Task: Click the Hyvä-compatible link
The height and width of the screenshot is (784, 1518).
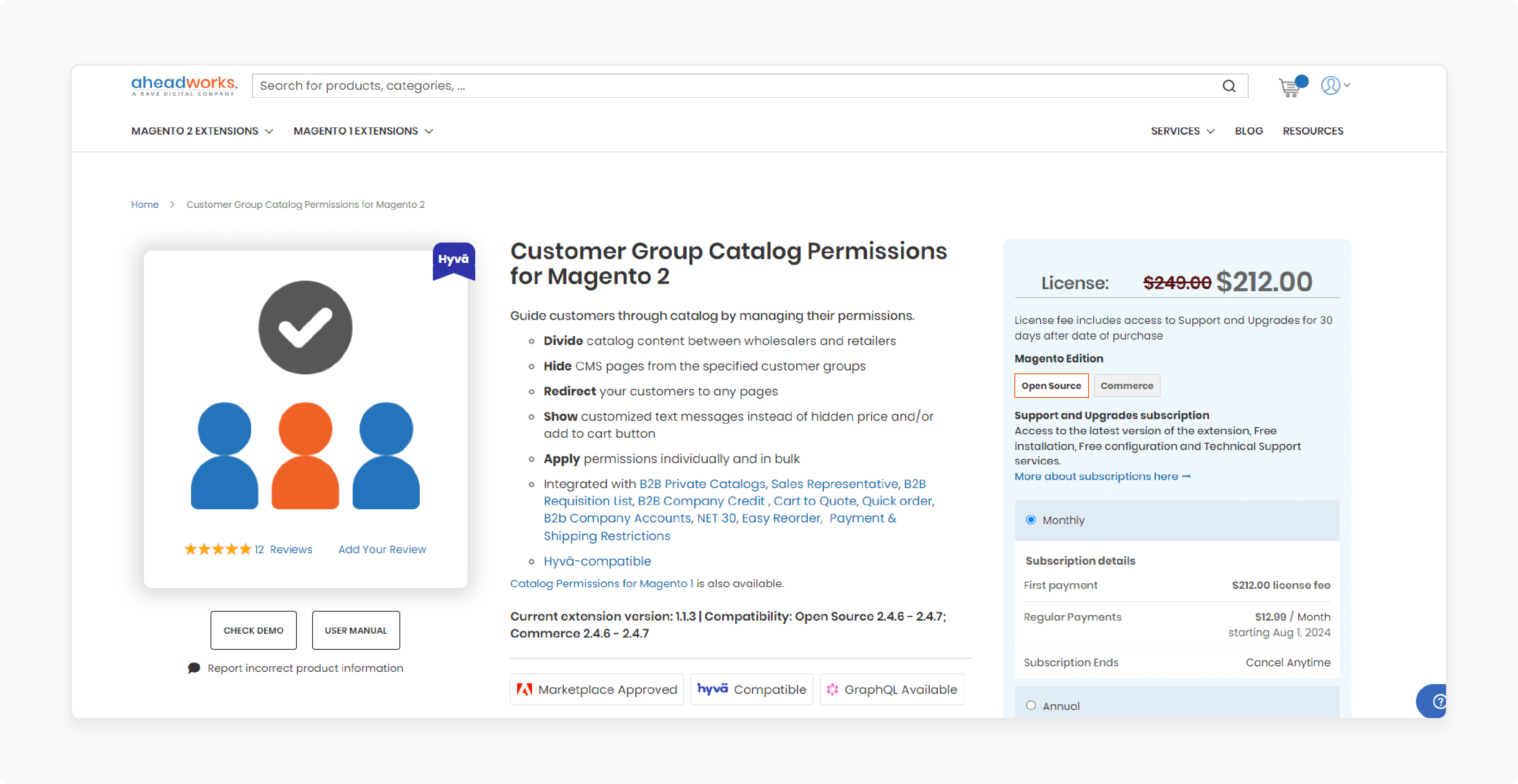Action: pos(597,561)
